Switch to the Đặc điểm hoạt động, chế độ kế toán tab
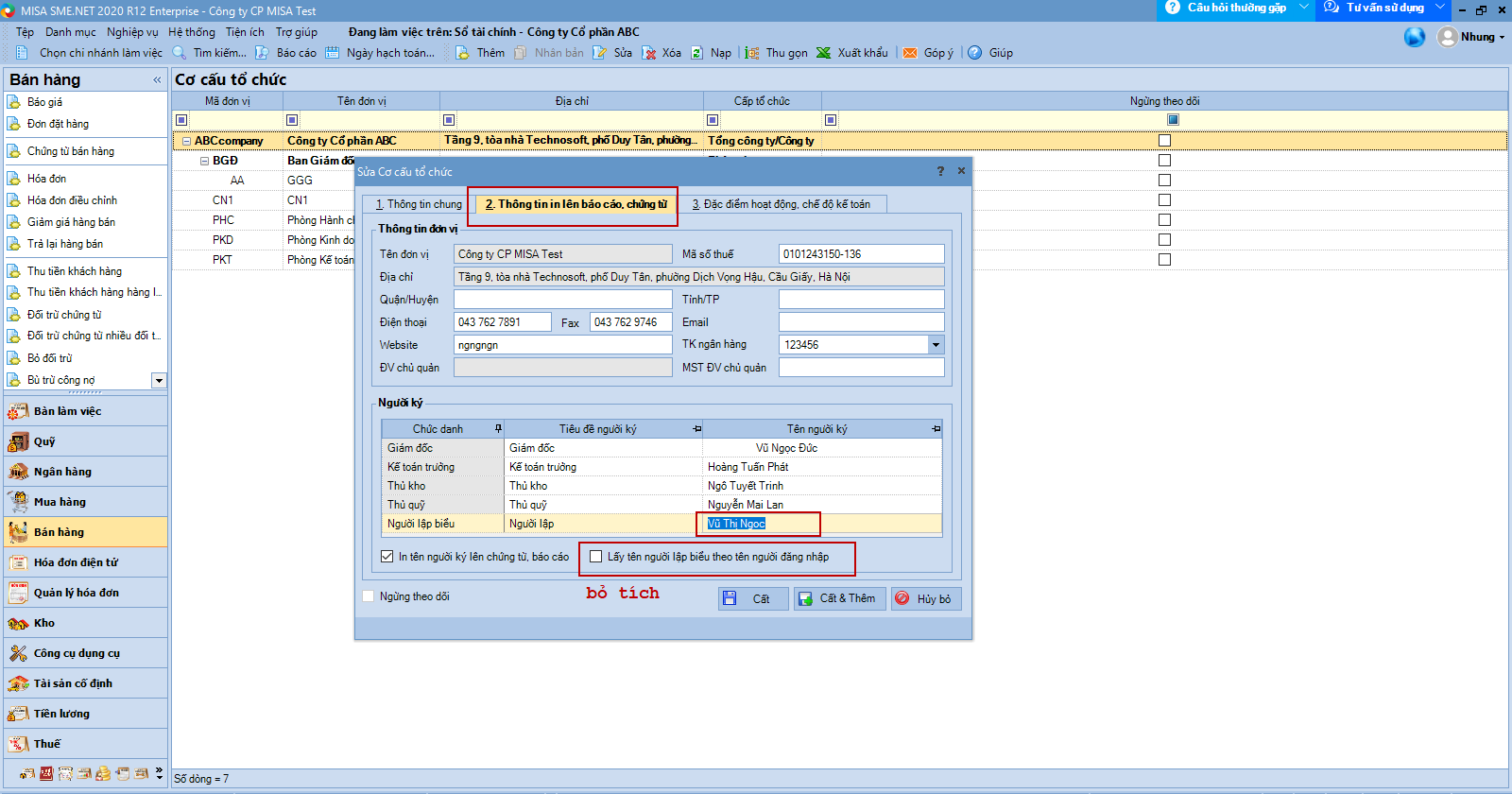This screenshot has width=1512, height=794. pyautogui.click(x=782, y=204)
